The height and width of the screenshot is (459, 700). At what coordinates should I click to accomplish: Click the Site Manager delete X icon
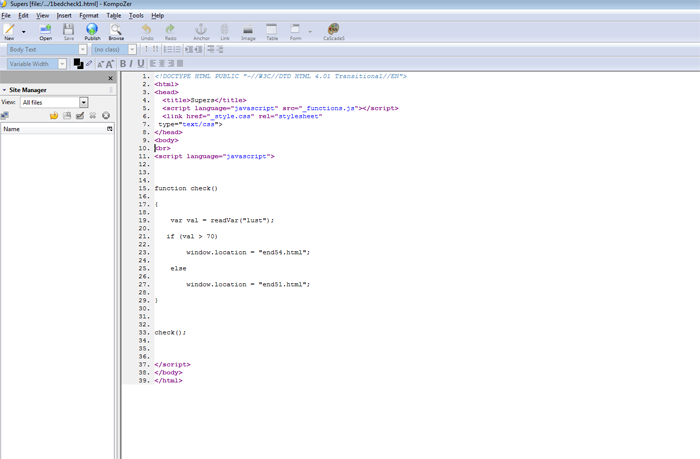coord(92,116)
